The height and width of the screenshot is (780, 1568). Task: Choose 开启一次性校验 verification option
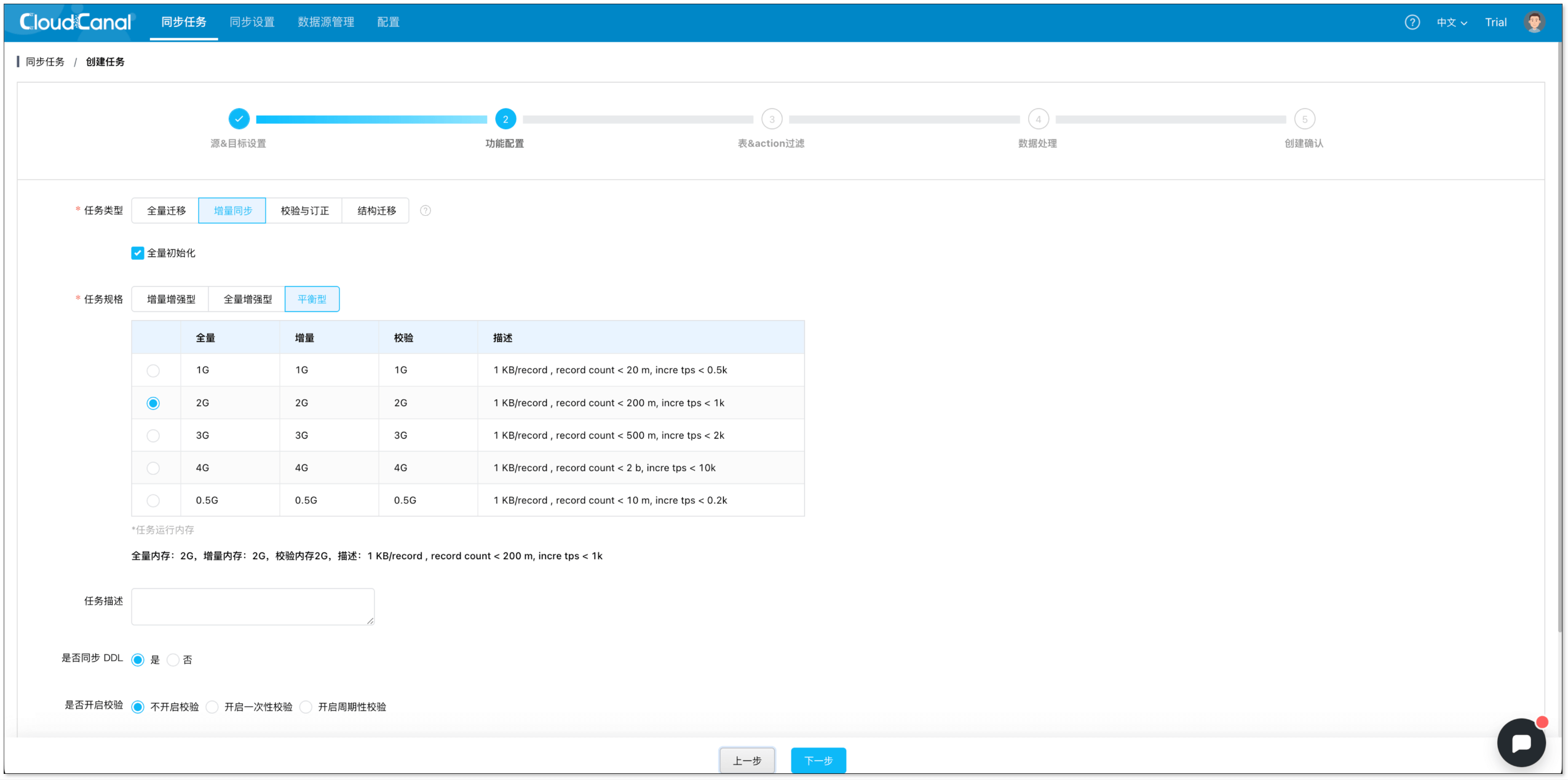coord(212,707)
